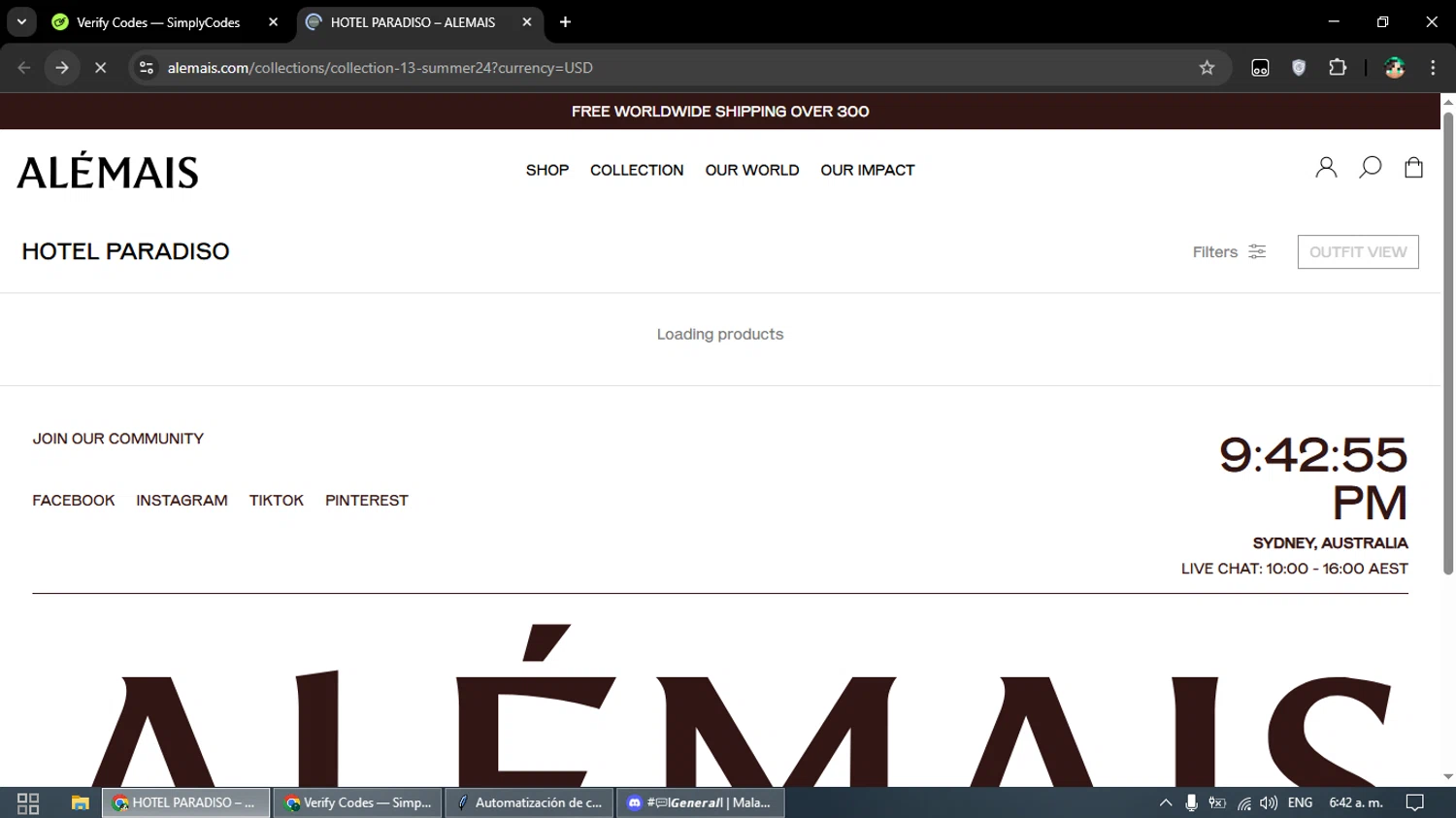Open Chrome three-dot menu
The image size is (1456, 818).
[x=1433, y=68]
